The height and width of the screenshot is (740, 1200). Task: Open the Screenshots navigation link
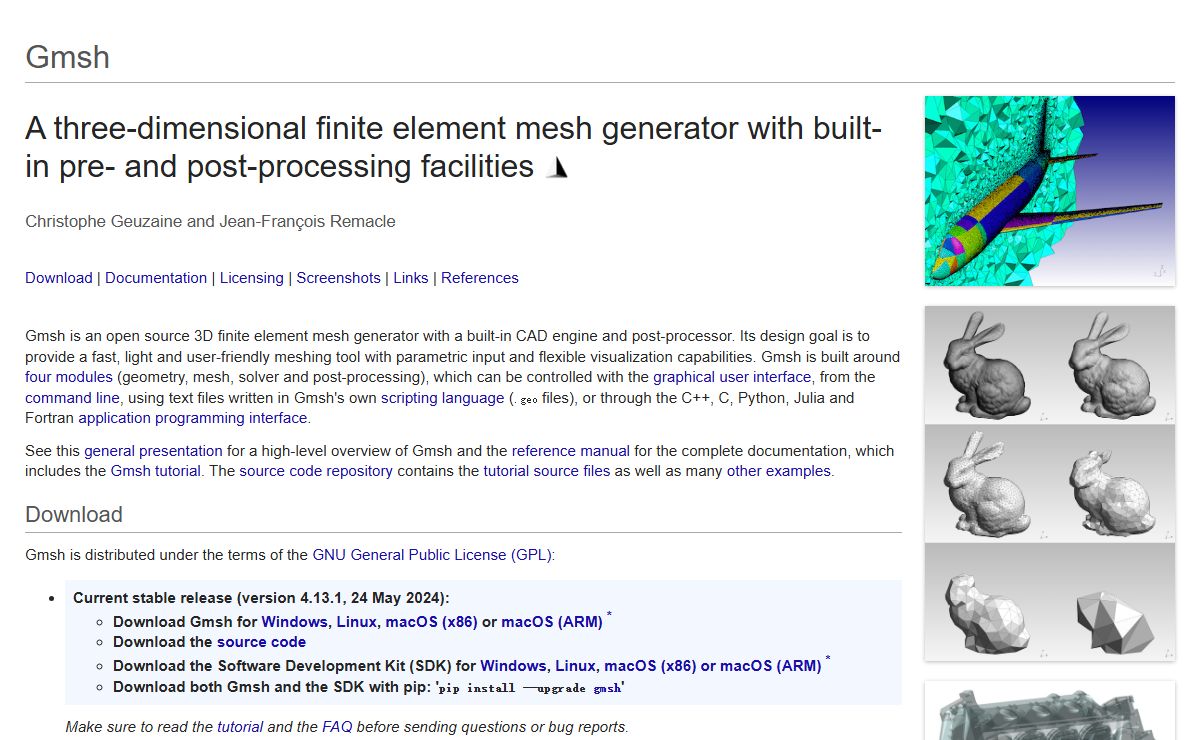tap(338, 278)
